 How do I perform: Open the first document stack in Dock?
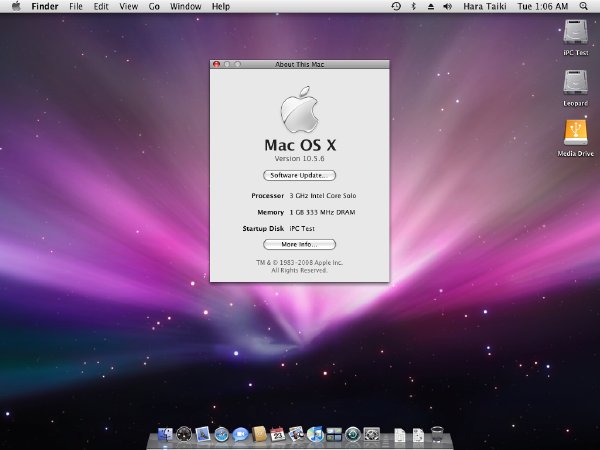399,435
